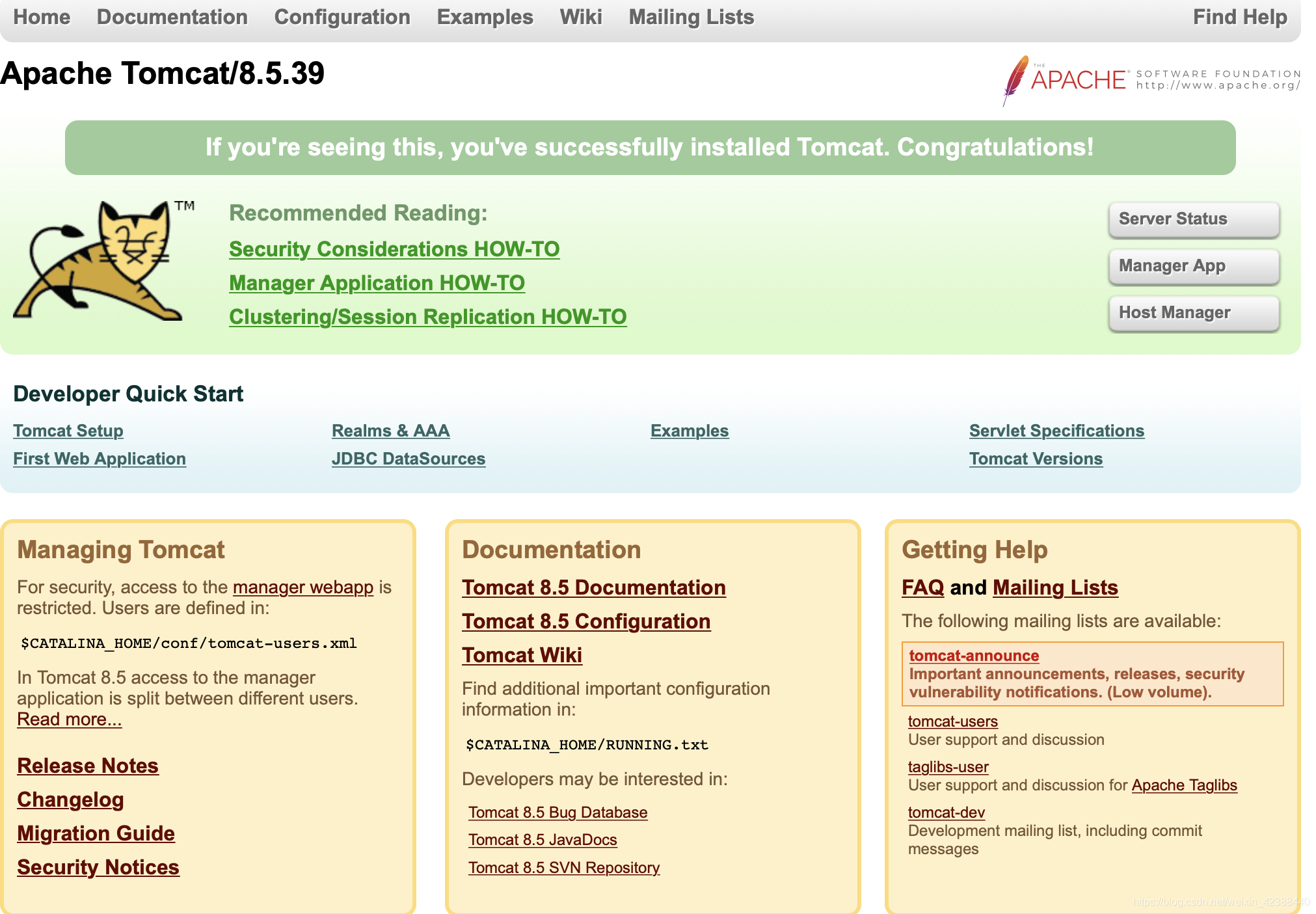Click Read more about manager access
The image size is (1316, 914).
[69, 719]
